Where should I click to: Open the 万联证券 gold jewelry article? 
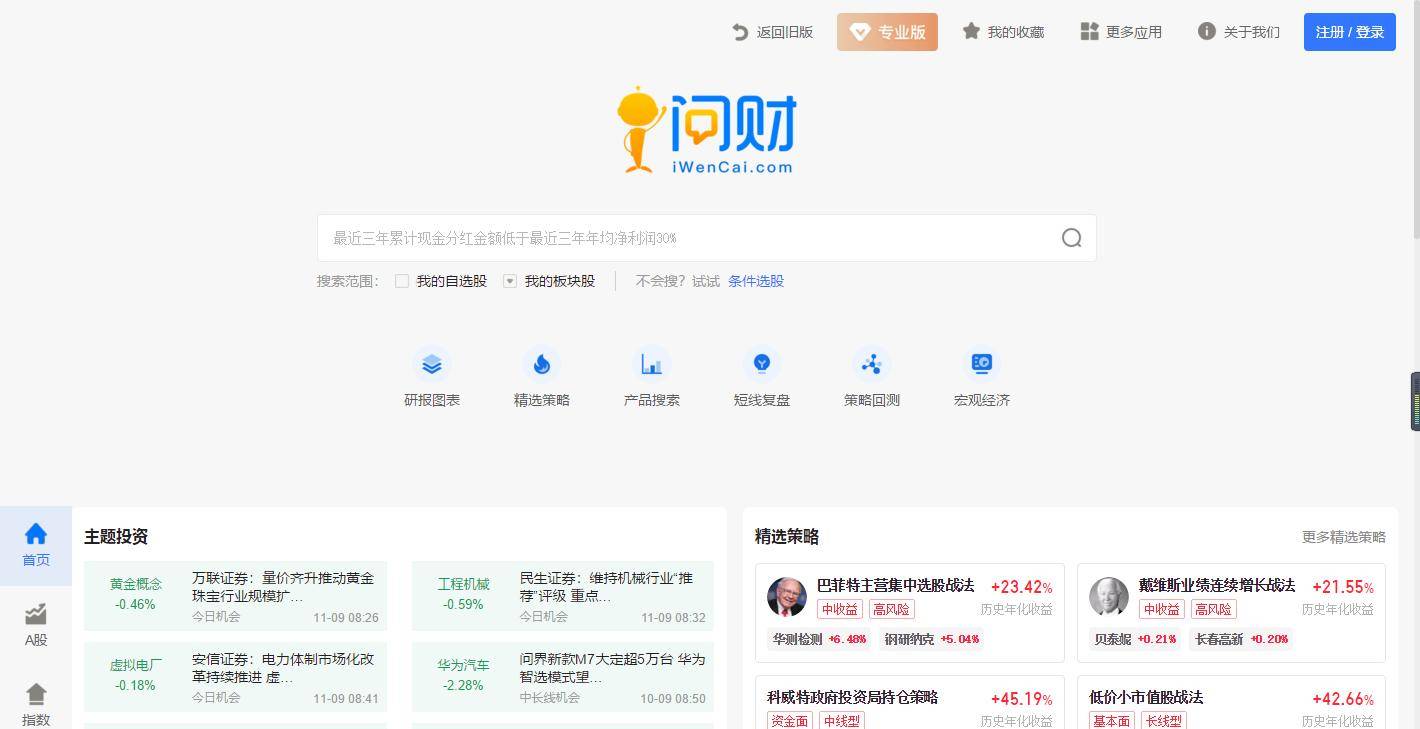285,587
